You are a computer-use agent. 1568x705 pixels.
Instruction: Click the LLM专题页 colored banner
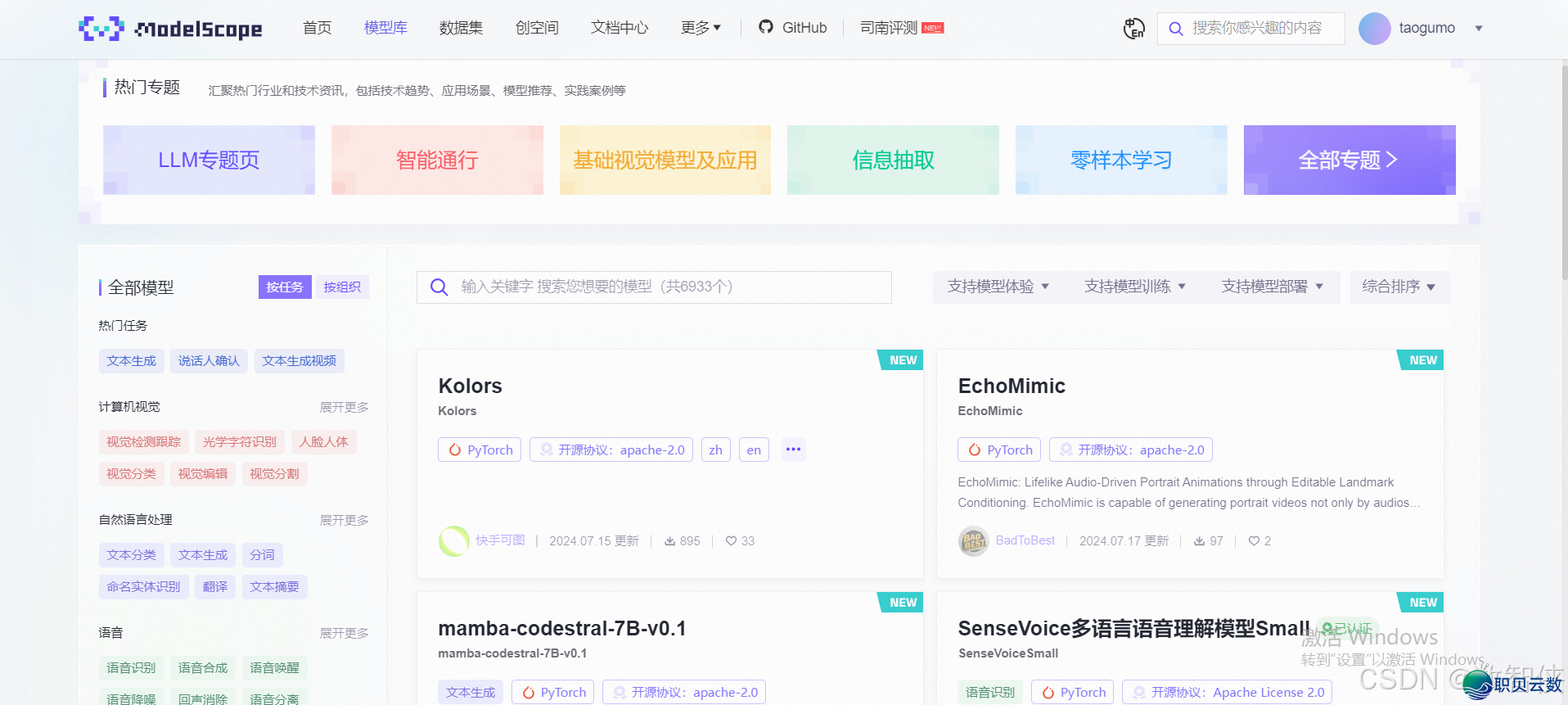(209, 160)
